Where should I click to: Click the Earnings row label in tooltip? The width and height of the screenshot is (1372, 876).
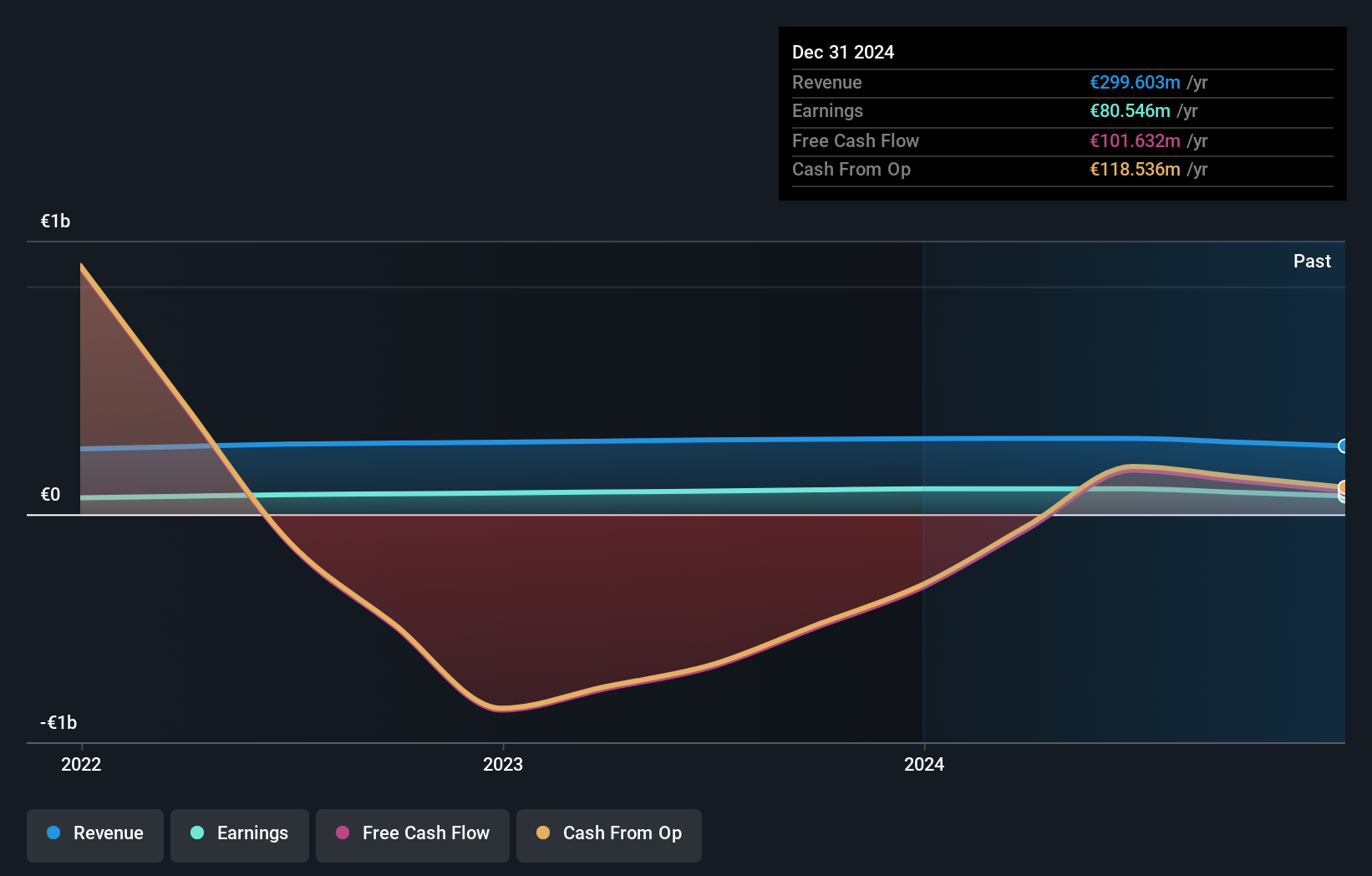pos(827,110)
